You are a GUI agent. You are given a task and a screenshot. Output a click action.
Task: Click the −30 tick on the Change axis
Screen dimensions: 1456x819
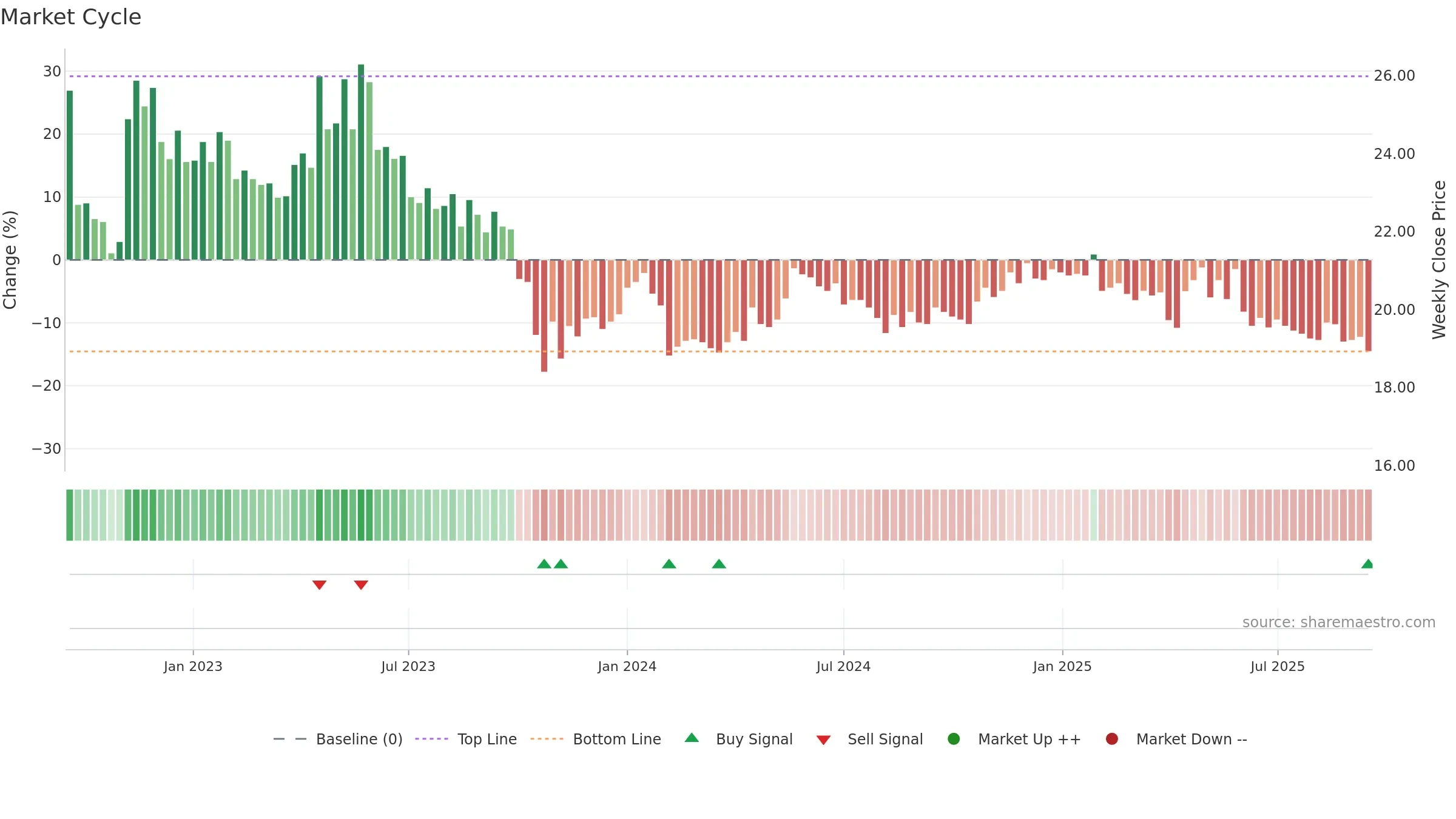47,449
